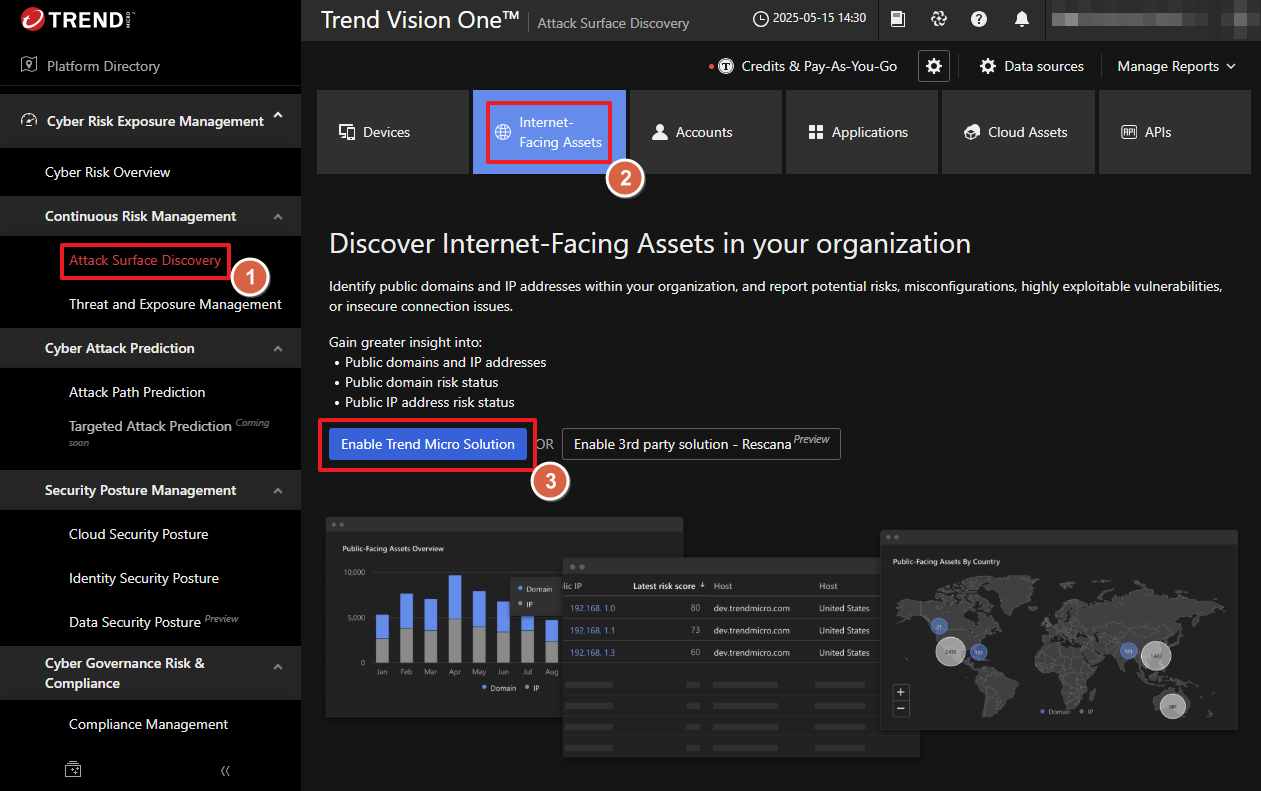Viewport: 1261px width, 791px height.
Task: Open the Manage Reports dropdown
Action: 1176,66
